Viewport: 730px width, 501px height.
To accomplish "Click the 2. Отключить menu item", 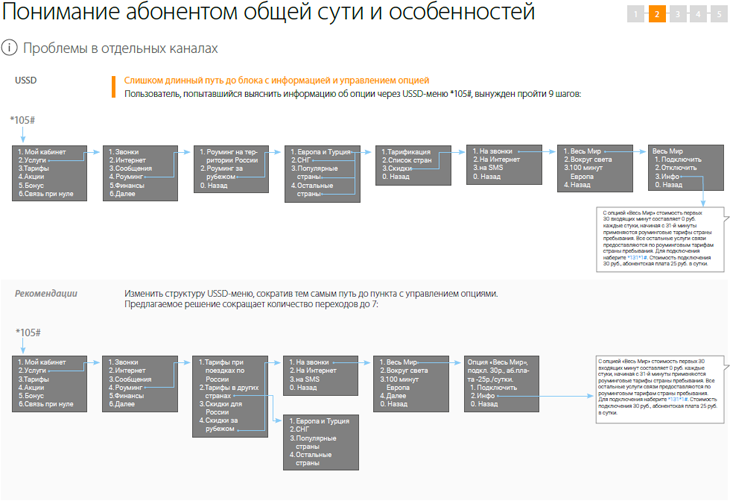I will point(676,168).
